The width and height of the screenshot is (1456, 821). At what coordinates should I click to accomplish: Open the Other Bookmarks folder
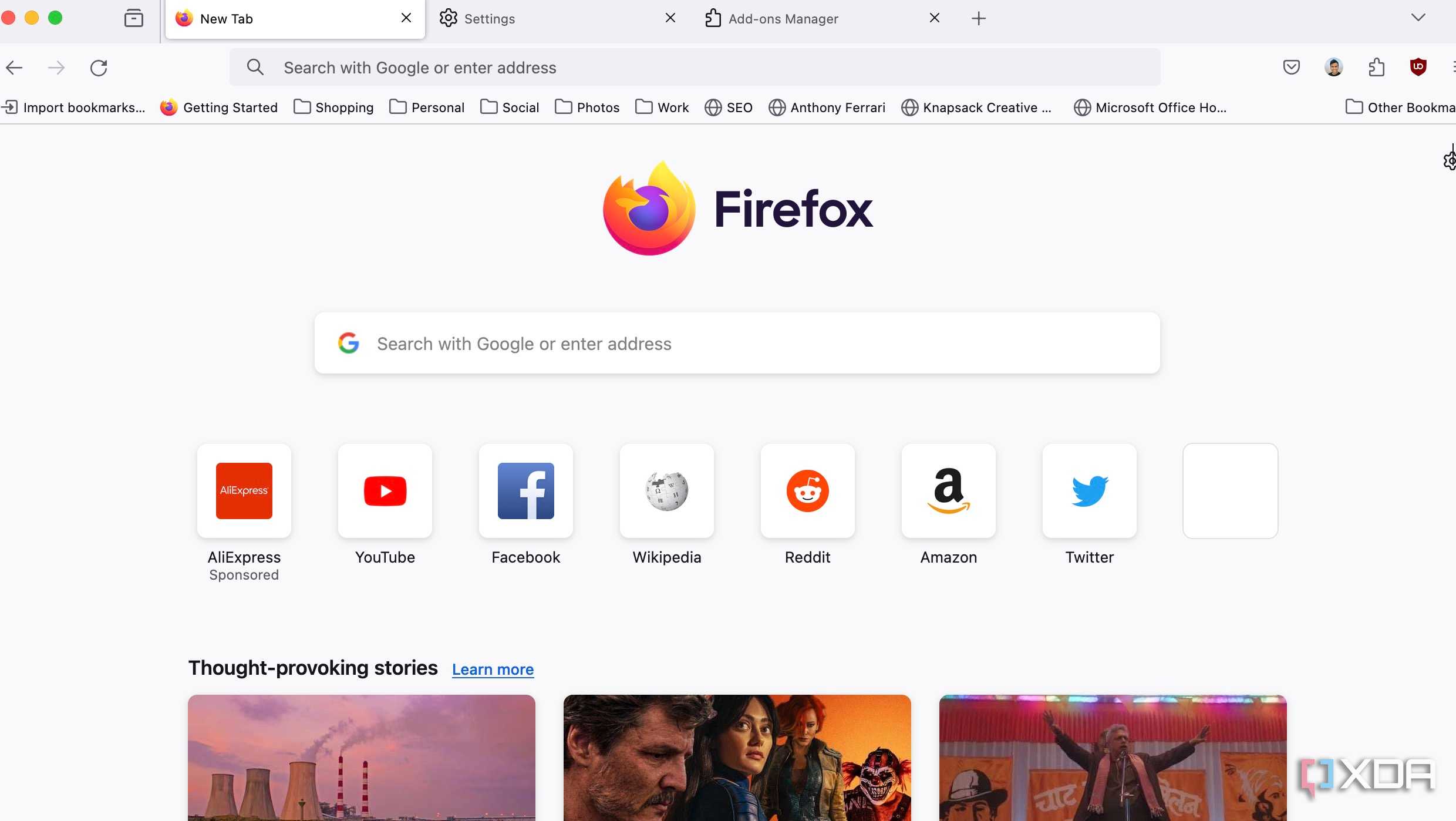pos(1400,107)
